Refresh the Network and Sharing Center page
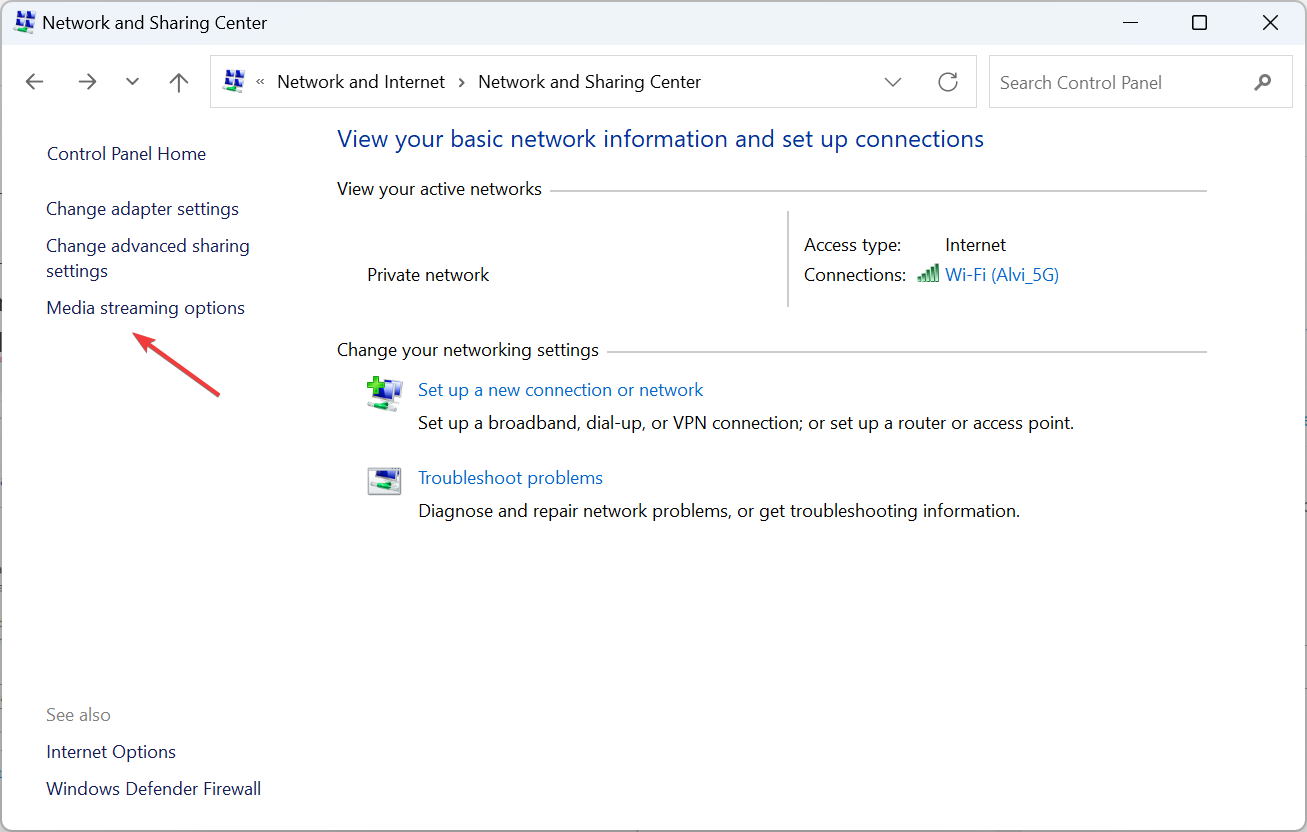The width and height of the screenshot is (1307, 832). 947,81
